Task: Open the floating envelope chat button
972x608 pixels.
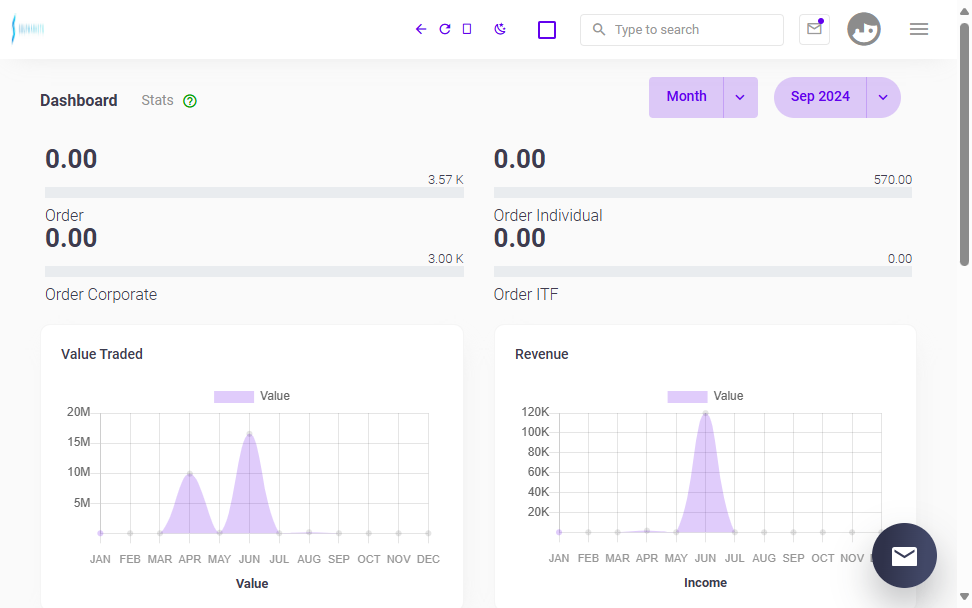Action: pos(904,556)
